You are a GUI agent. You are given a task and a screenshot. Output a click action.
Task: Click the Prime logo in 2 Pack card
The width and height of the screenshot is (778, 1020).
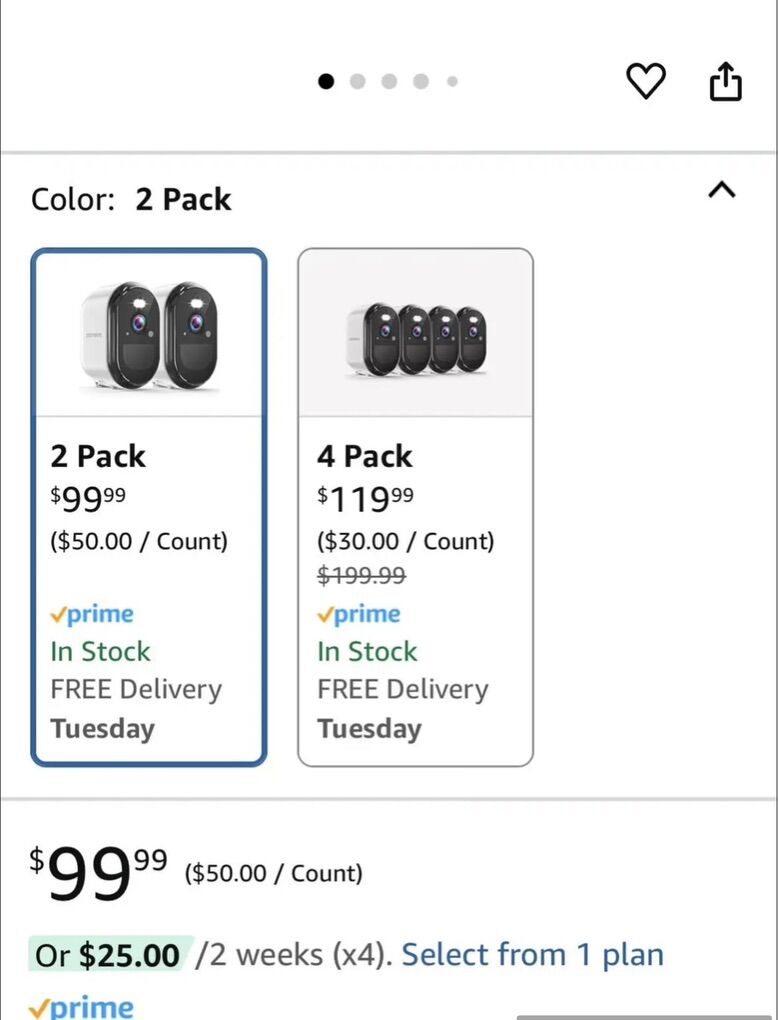coord(92,614)
